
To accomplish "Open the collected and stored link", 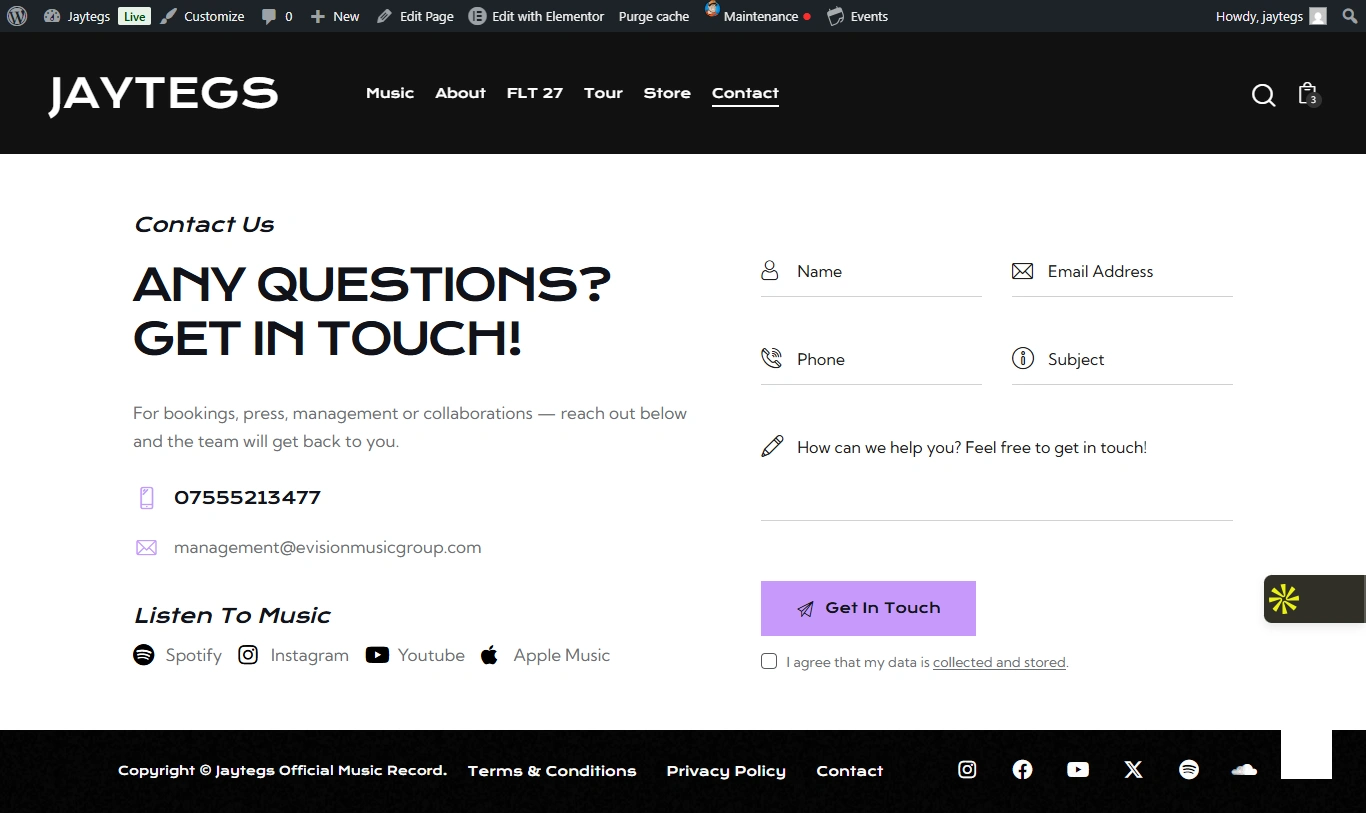I will click(999, 662).
